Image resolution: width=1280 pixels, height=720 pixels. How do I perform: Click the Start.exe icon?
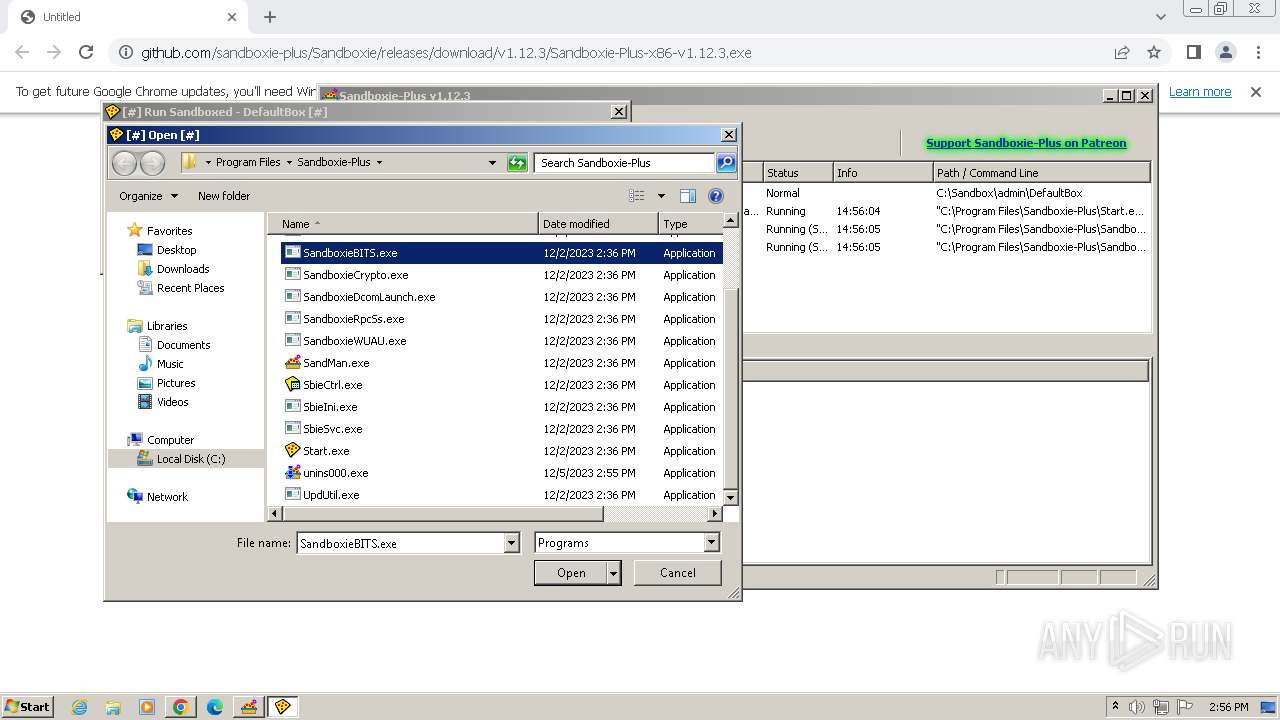[x=293, y=451]
